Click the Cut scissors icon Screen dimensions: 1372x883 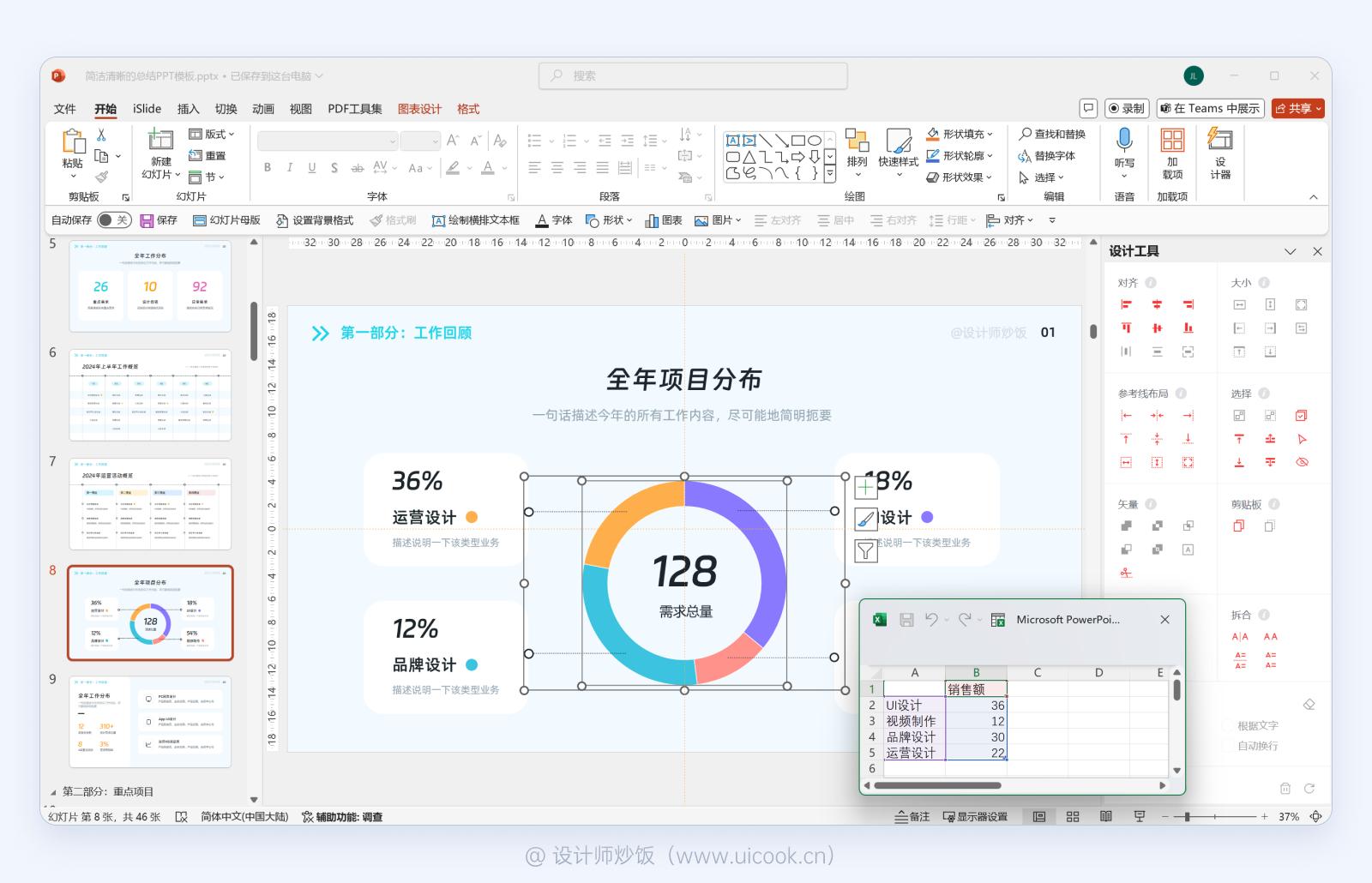pyautogui.click(x=101, y=135)
